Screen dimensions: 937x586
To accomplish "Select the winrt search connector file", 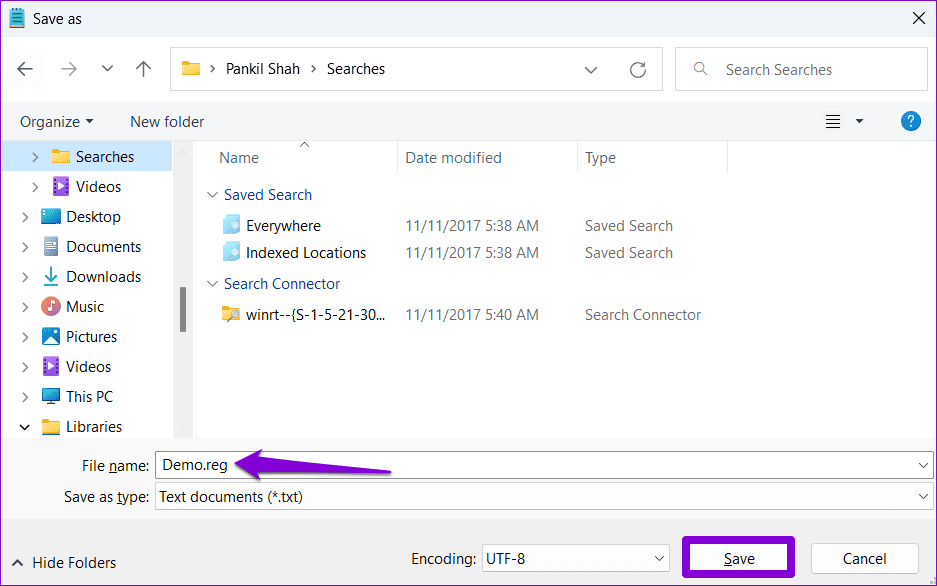I will click(x=315, y=314).
